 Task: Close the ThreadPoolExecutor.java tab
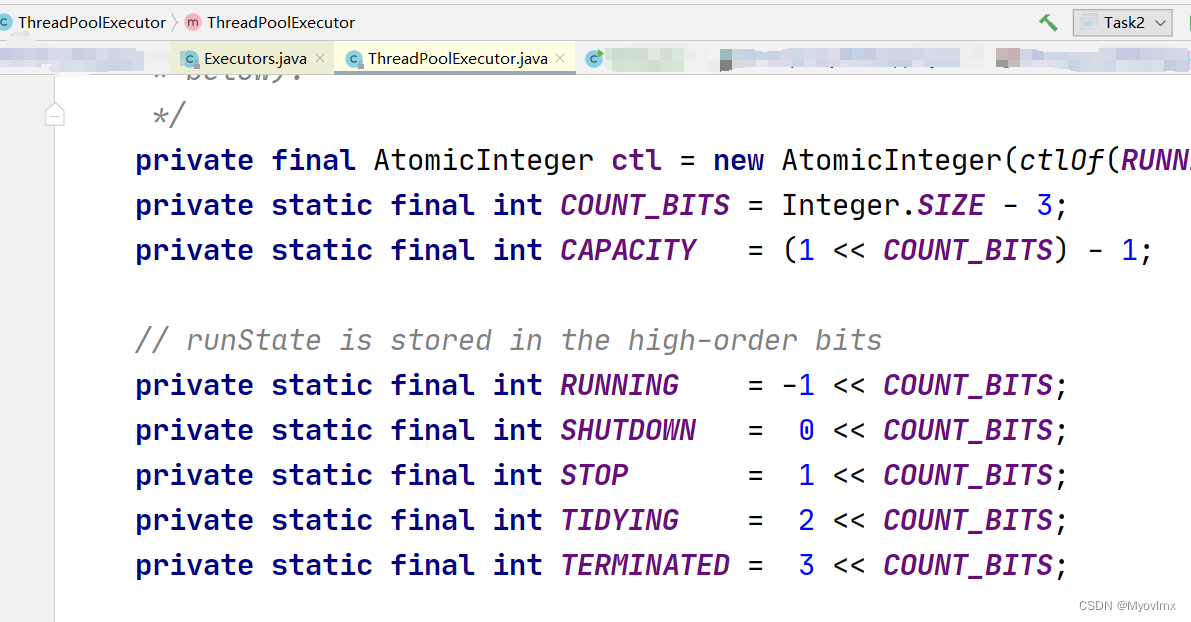tap(560, 58)
